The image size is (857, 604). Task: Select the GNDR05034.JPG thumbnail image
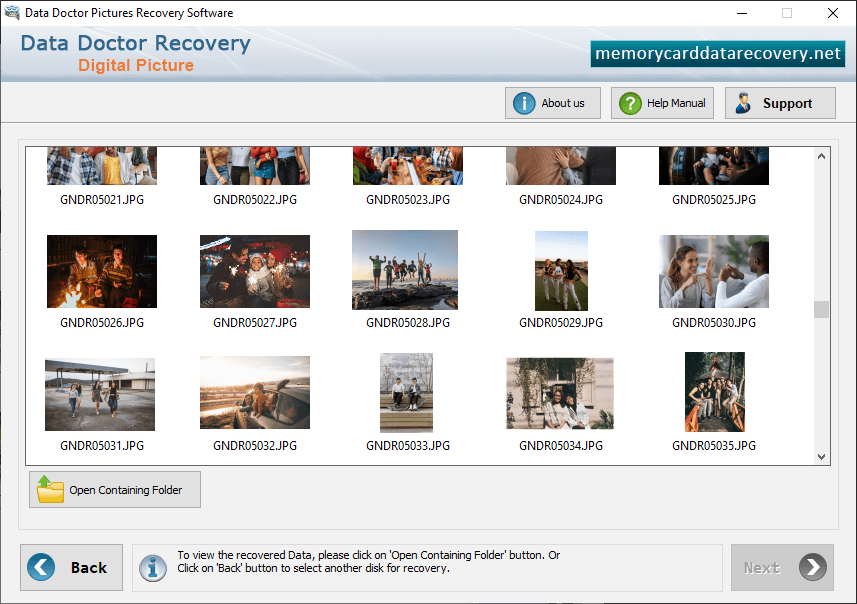[x=560, y=394]
